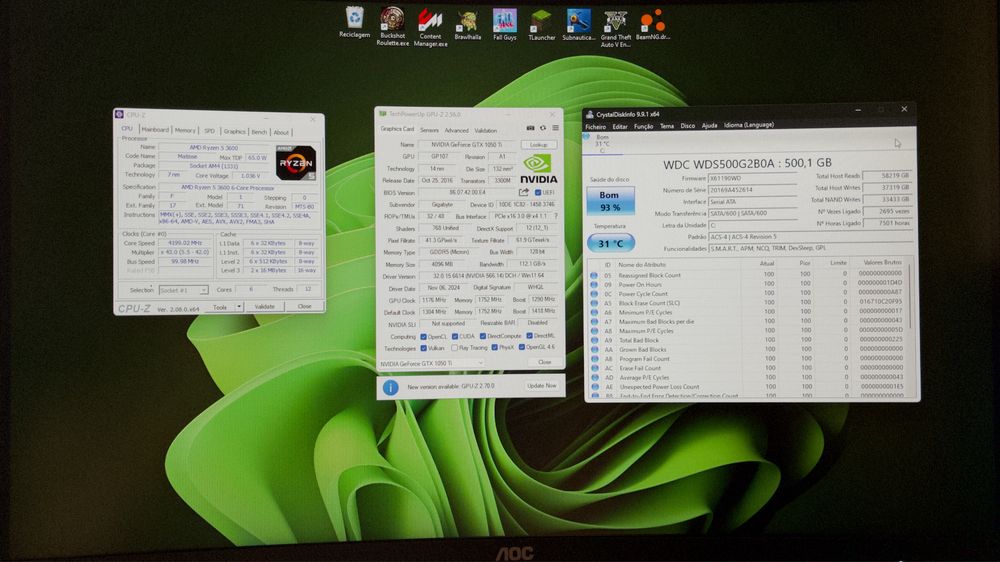
Task: Click the Update Now button
Action: pos(541,386)
